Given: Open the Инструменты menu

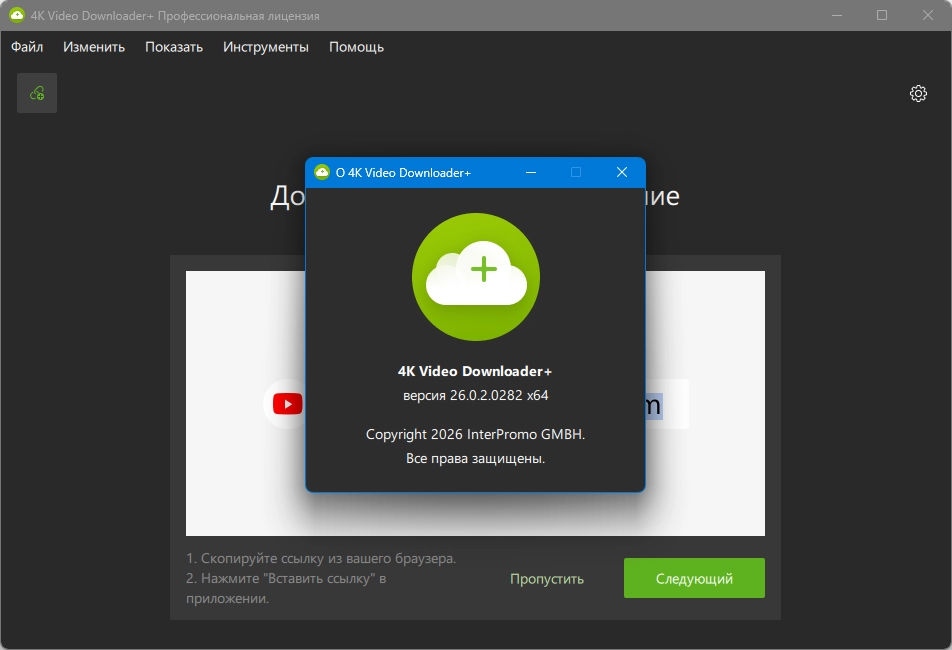Looking at the screenshot, I should (x=266, y=47).
